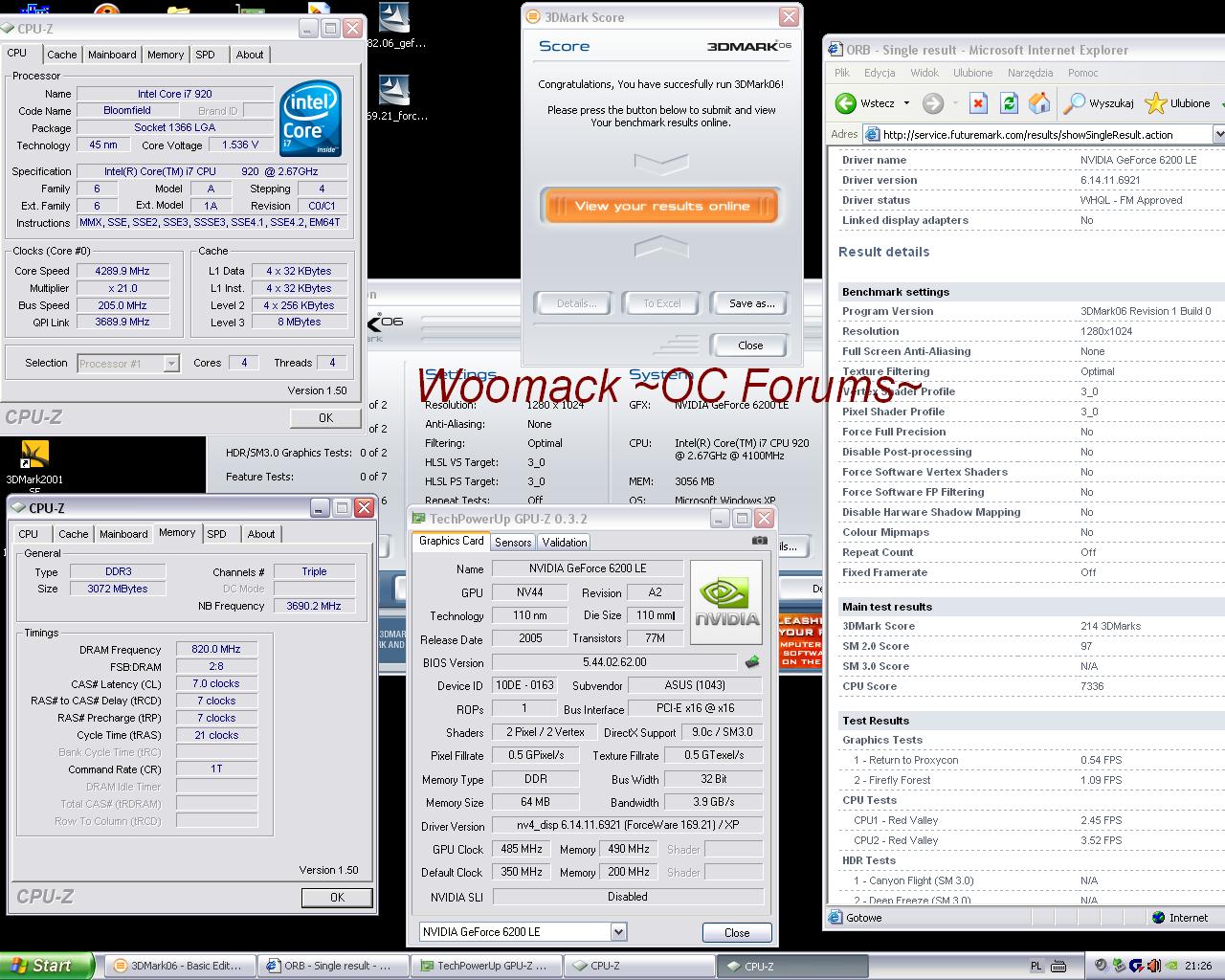Select the Sensors tab in GPU-Z
This screenshot has height=980, width=1225.
click(513, 542)
